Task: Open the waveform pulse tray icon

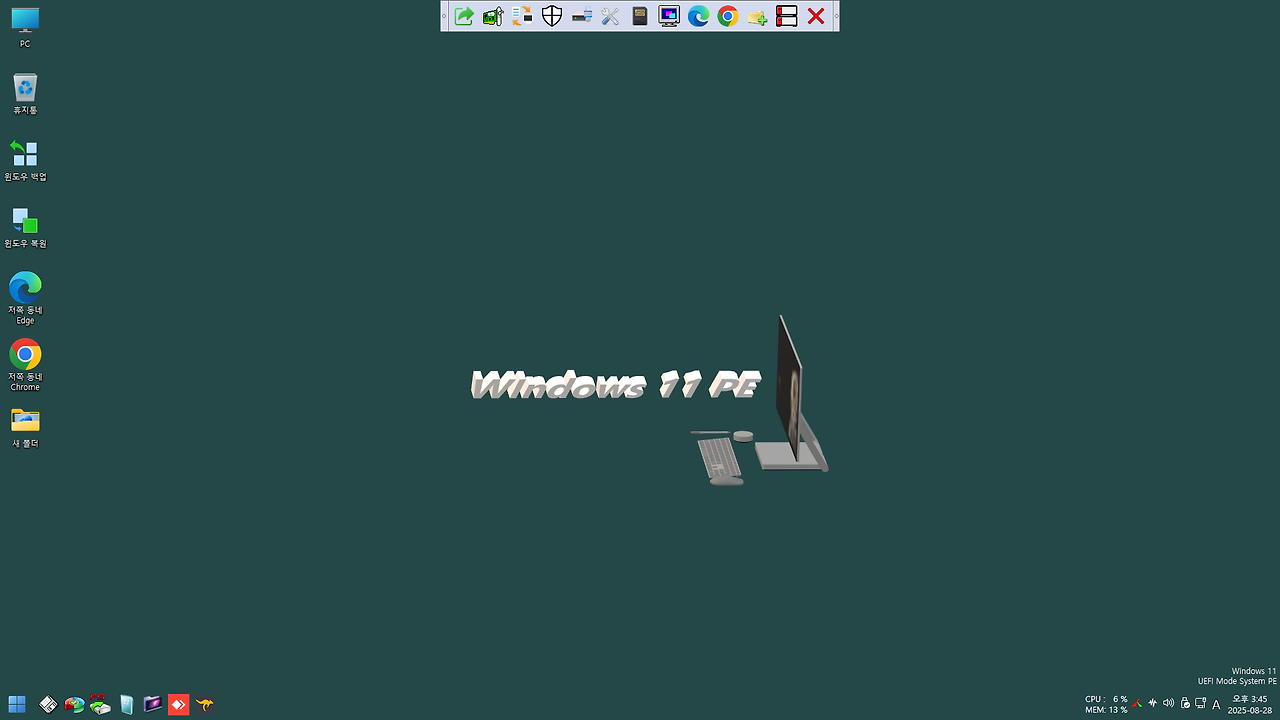Action: tap(1153, 703)
